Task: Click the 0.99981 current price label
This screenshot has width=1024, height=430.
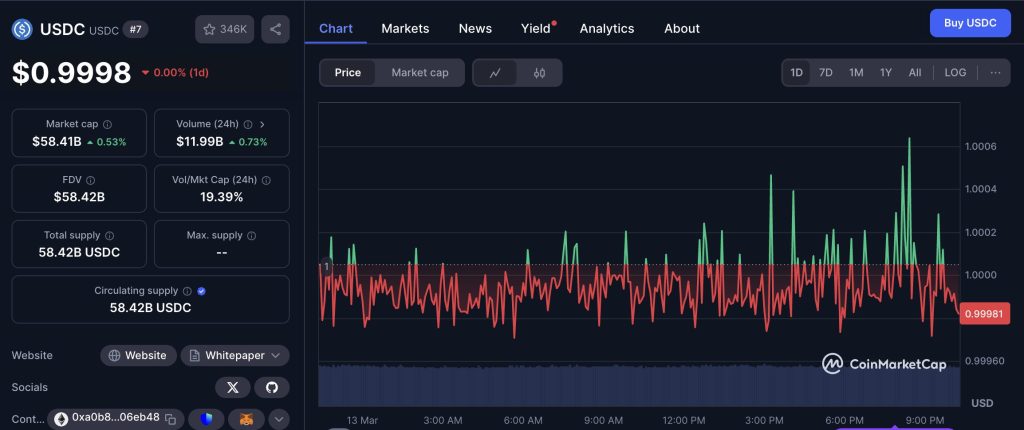Action: click(983, 314)
